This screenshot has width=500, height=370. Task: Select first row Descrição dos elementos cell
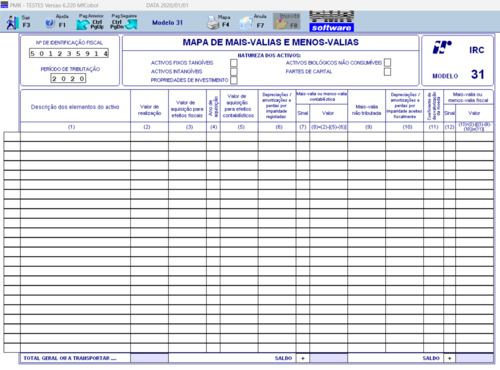75,136
